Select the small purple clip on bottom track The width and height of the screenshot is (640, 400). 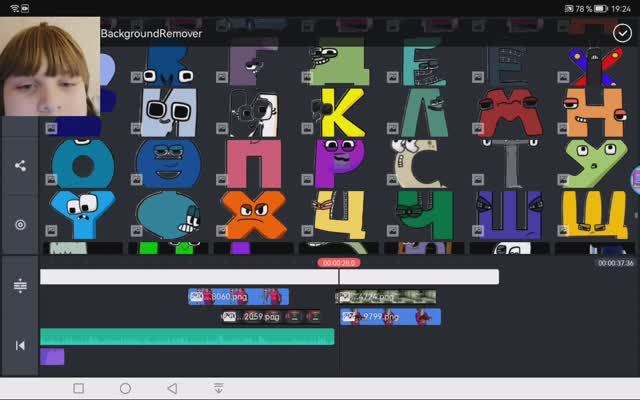pyautogui.click(x=52, y=357)
